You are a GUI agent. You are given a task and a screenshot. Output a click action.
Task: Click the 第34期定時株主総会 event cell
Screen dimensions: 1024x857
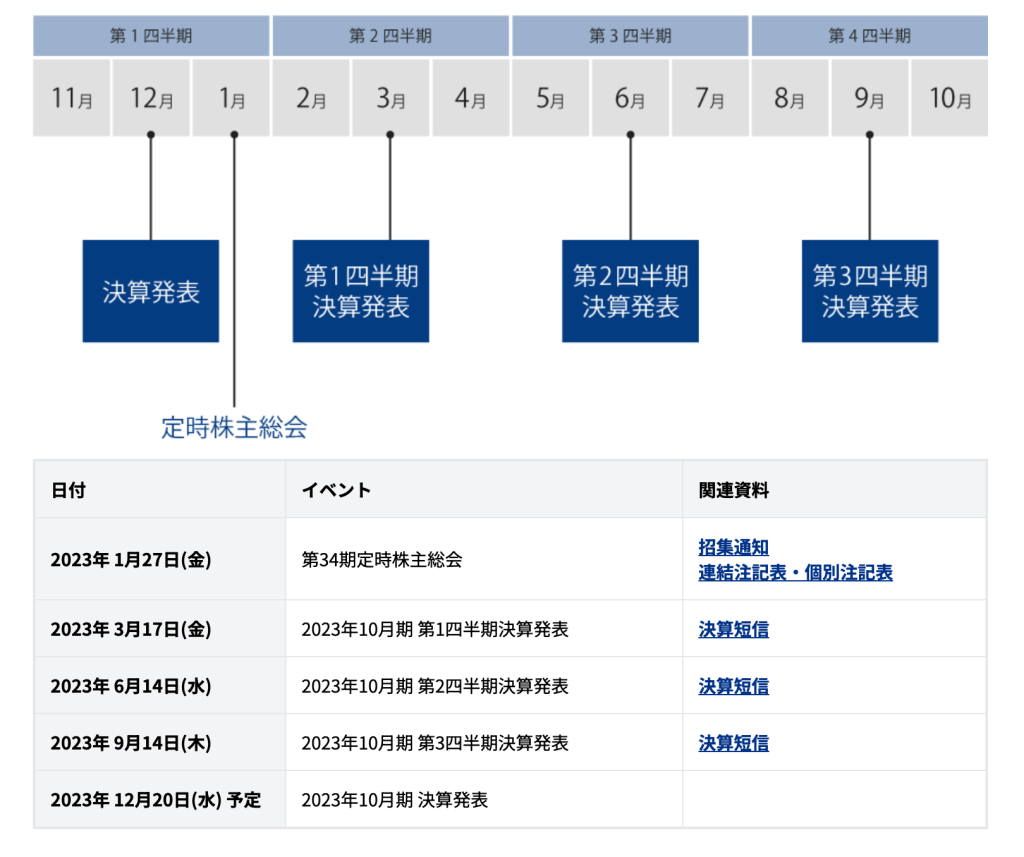pyautogui.click(x=382, y=560)
